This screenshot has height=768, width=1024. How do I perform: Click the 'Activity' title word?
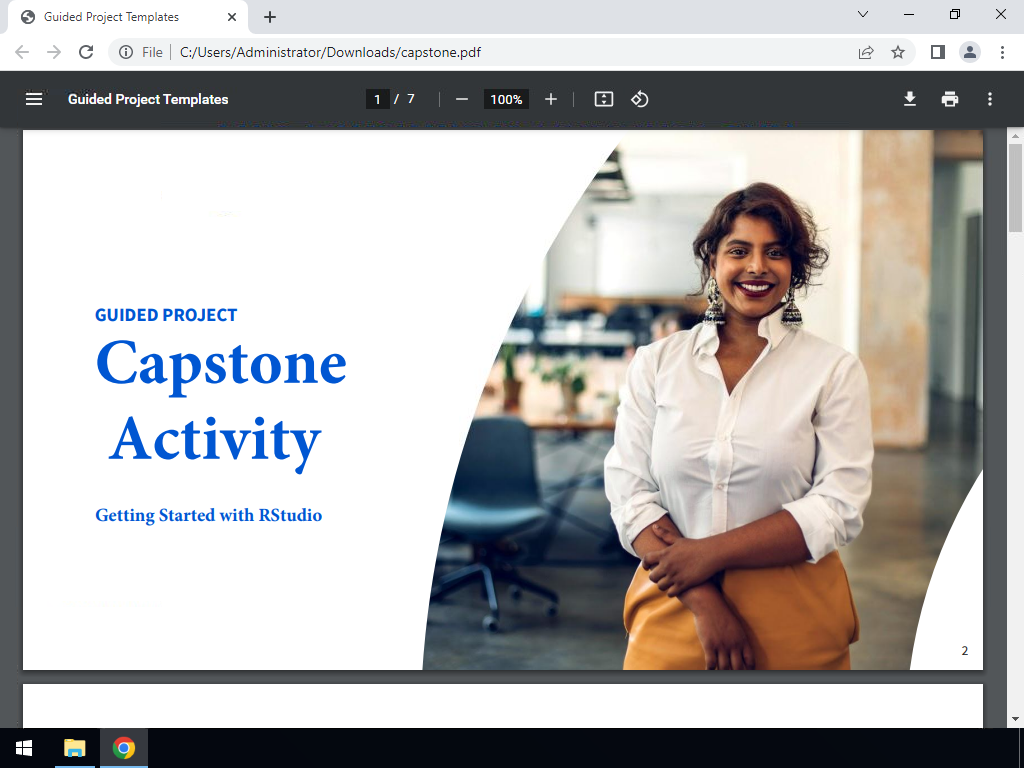(215, 443)
